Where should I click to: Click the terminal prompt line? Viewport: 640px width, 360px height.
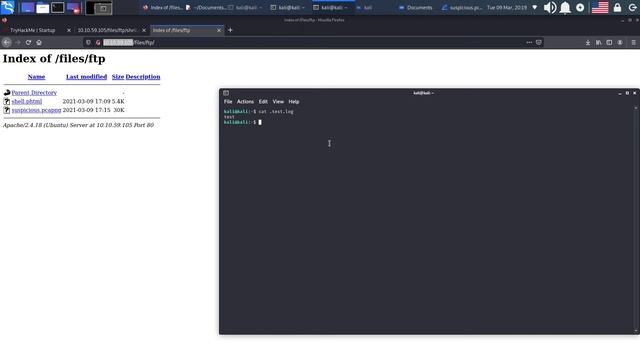(x=242, y=122)
